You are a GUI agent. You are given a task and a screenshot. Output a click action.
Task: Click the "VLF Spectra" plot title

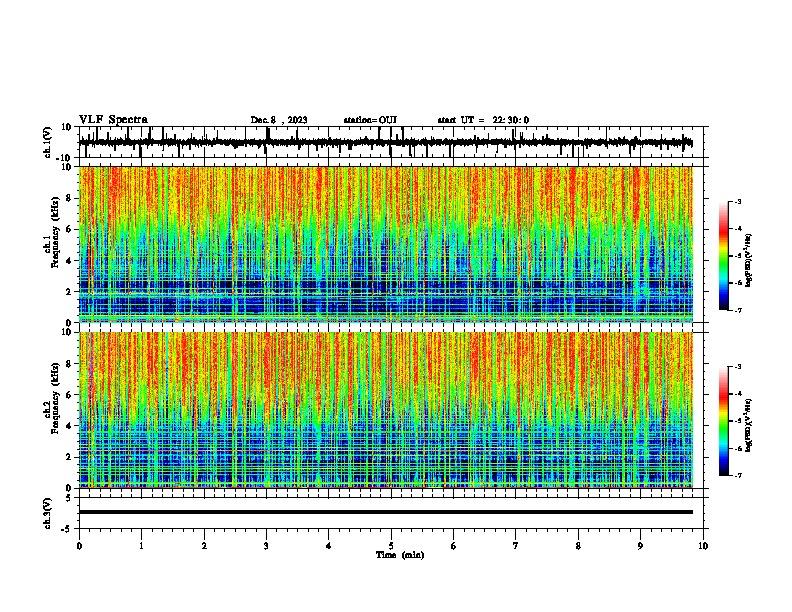113,120
